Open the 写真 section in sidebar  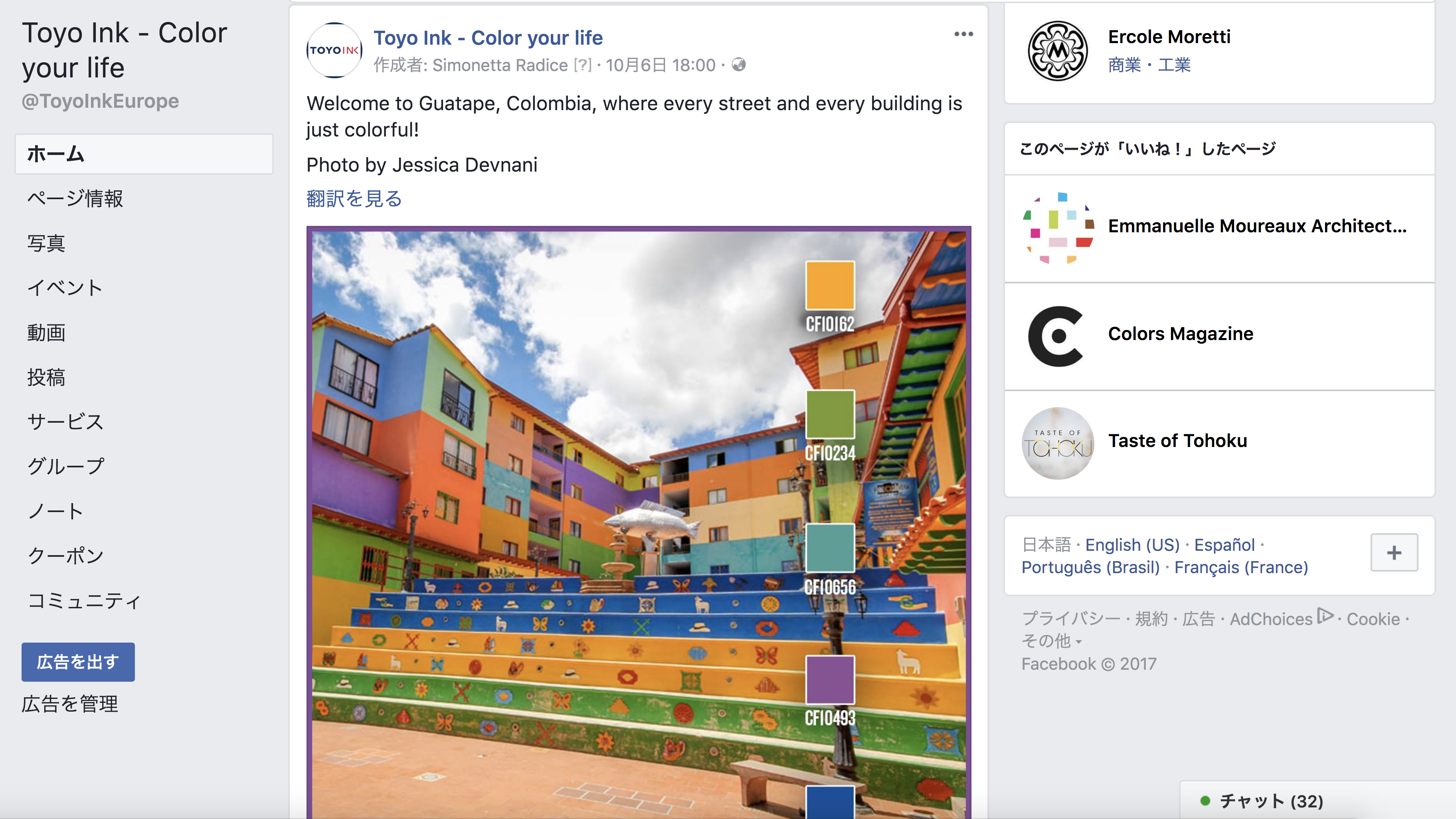[46, 243]
